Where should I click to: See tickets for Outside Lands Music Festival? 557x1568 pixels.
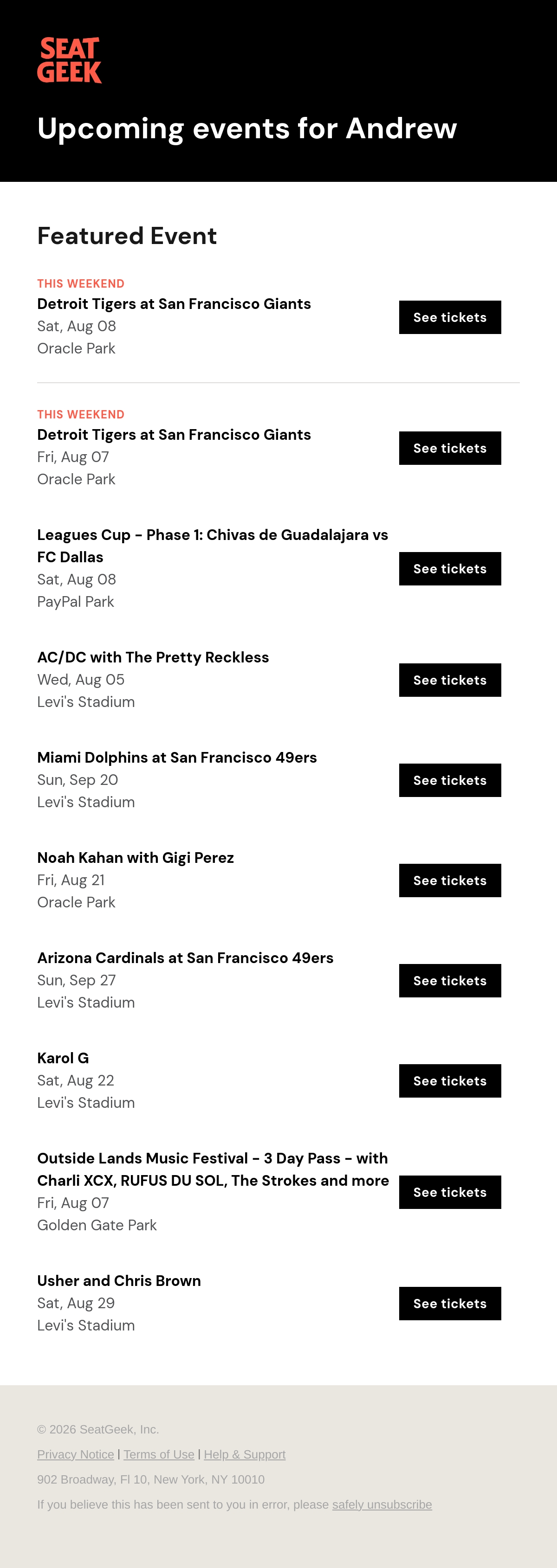point(450,1192)
